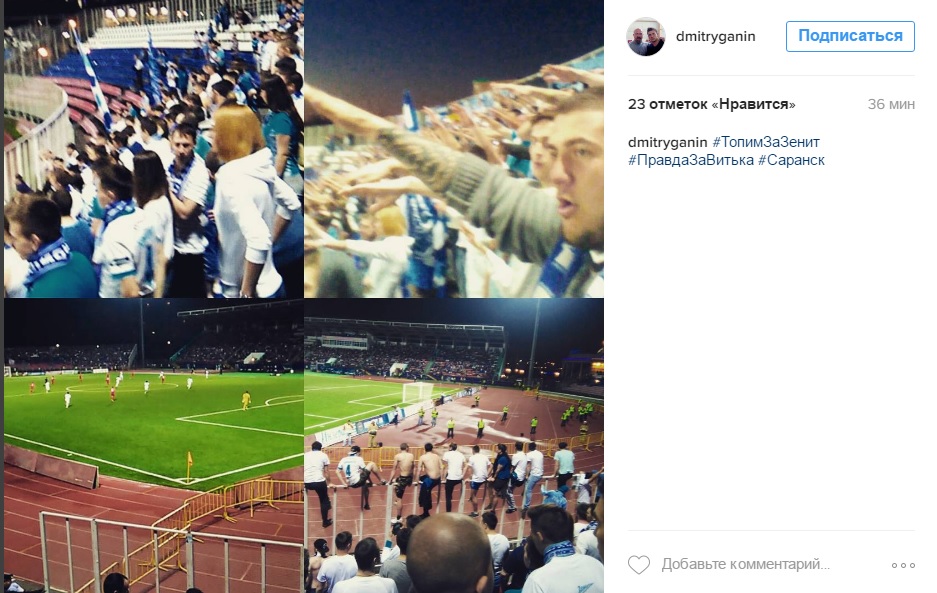Open the dmitryganin username in the caption
Screen dimensions: 937x593
click(x=667, y=142)
